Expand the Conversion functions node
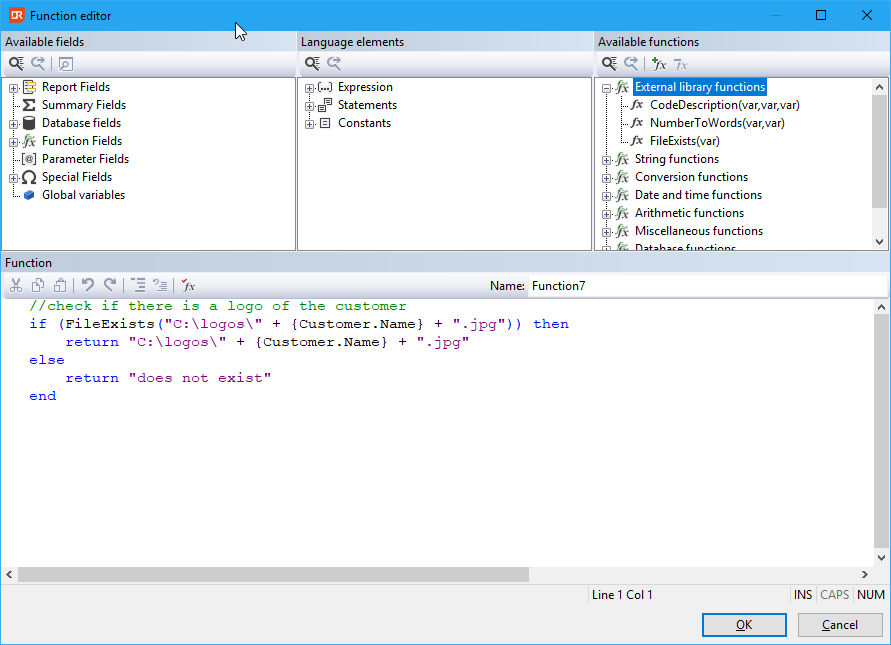The width and height of the screenshot is (891, 645). 606,178
